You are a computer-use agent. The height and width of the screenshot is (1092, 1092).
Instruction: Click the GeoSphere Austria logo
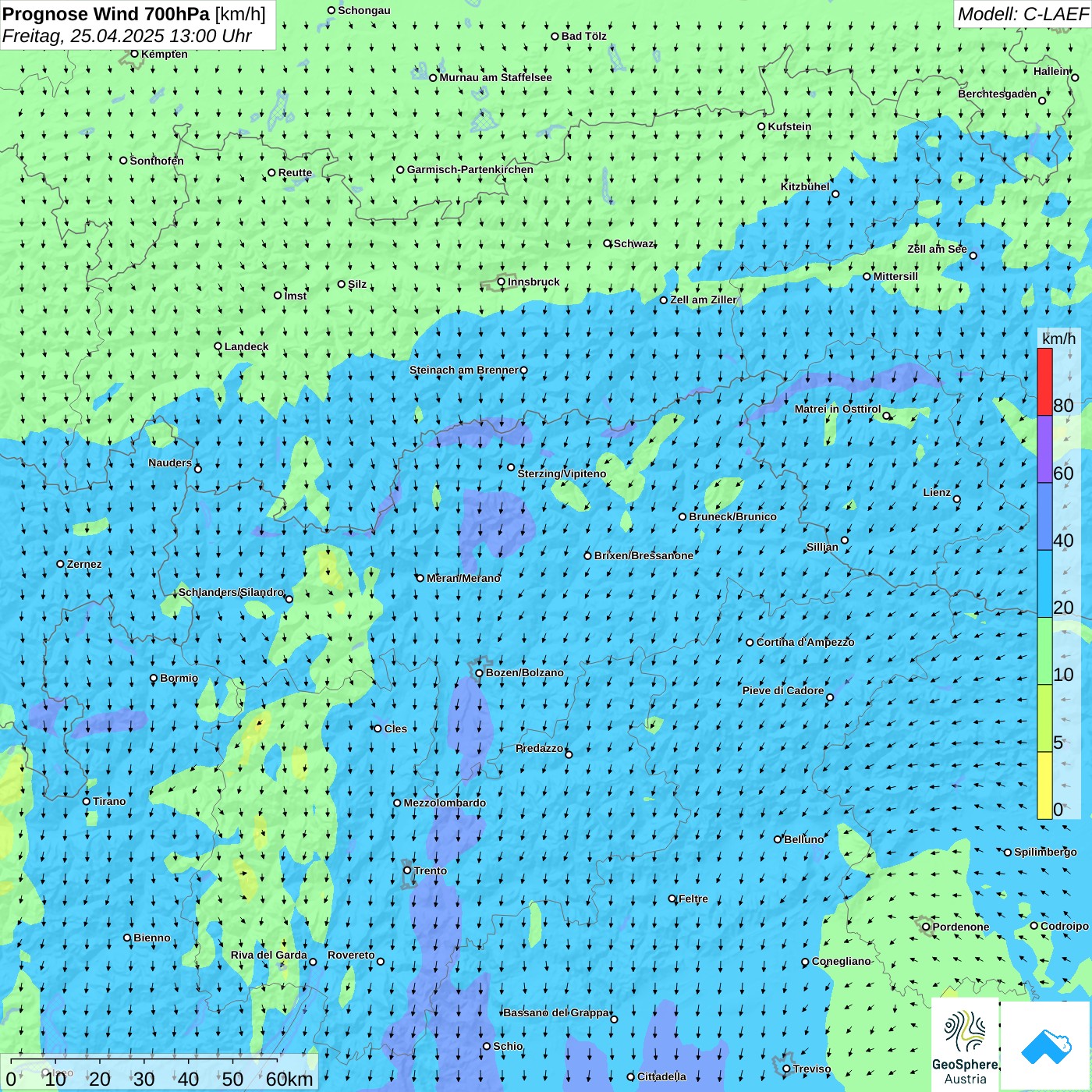tap(965, 1044)
